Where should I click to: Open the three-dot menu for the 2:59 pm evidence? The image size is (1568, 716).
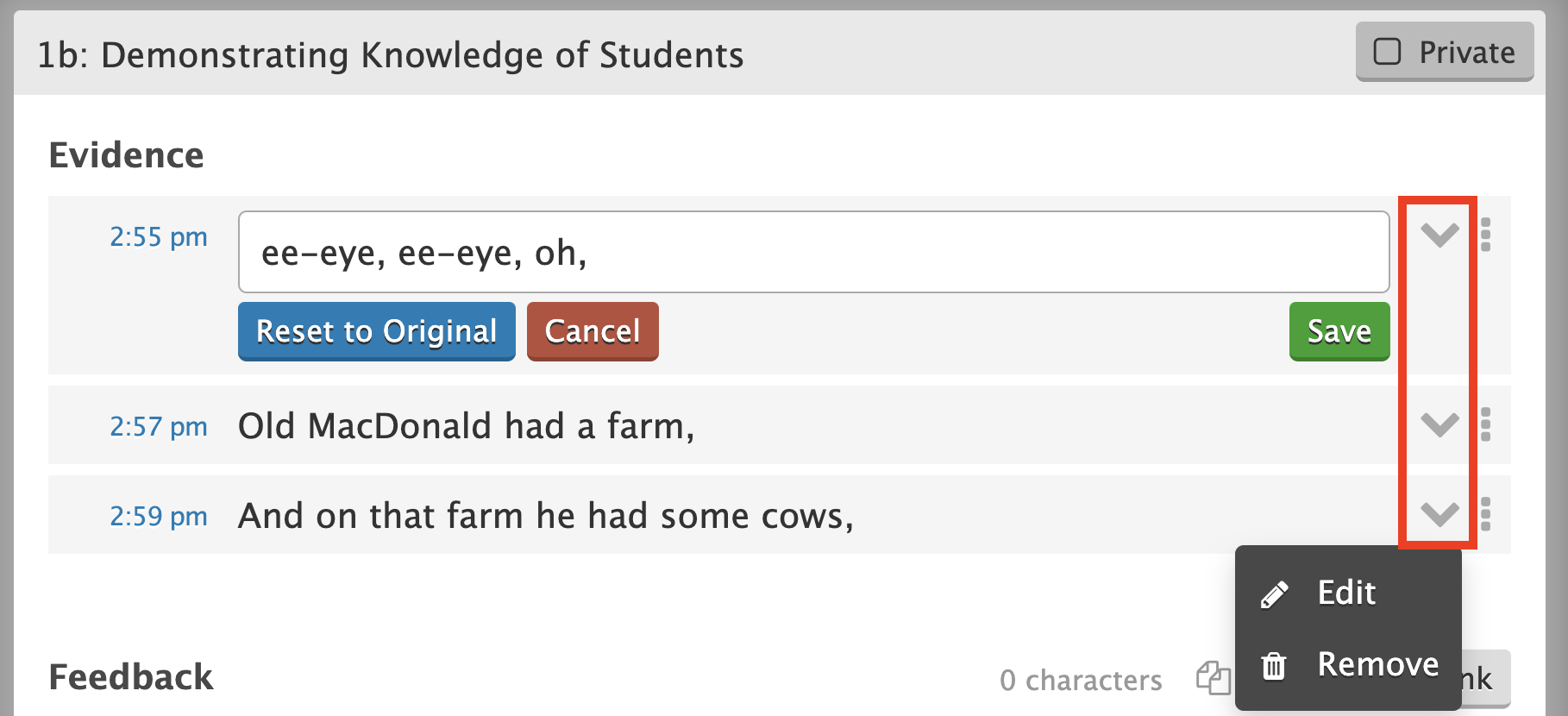[1485, 514]
